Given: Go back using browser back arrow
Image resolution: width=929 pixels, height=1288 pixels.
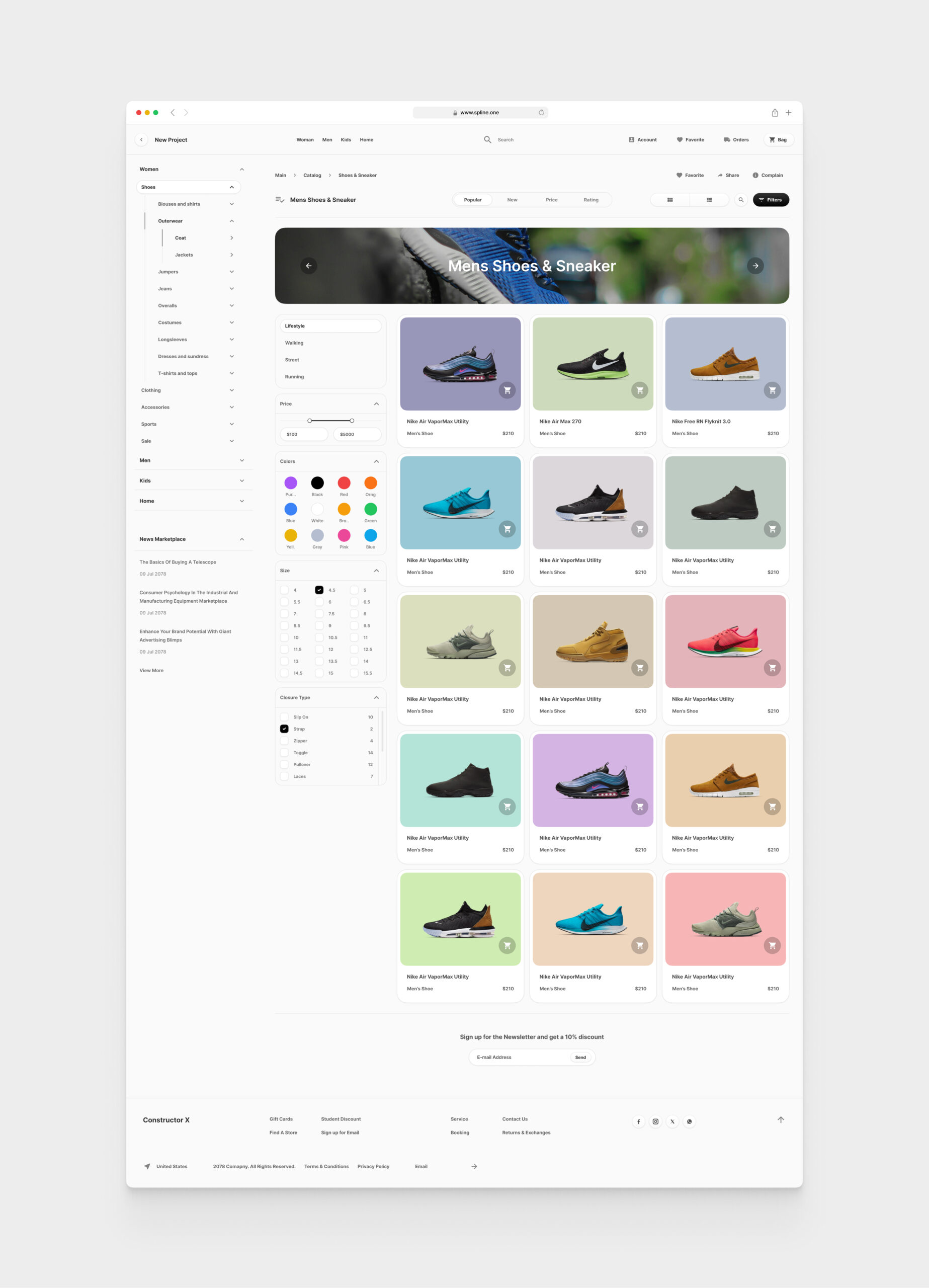Looking at the screenshot, I should click(173, 112).
